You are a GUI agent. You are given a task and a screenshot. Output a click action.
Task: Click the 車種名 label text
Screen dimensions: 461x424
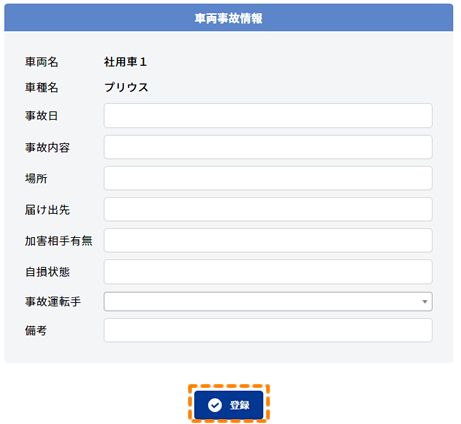[42, 87]
